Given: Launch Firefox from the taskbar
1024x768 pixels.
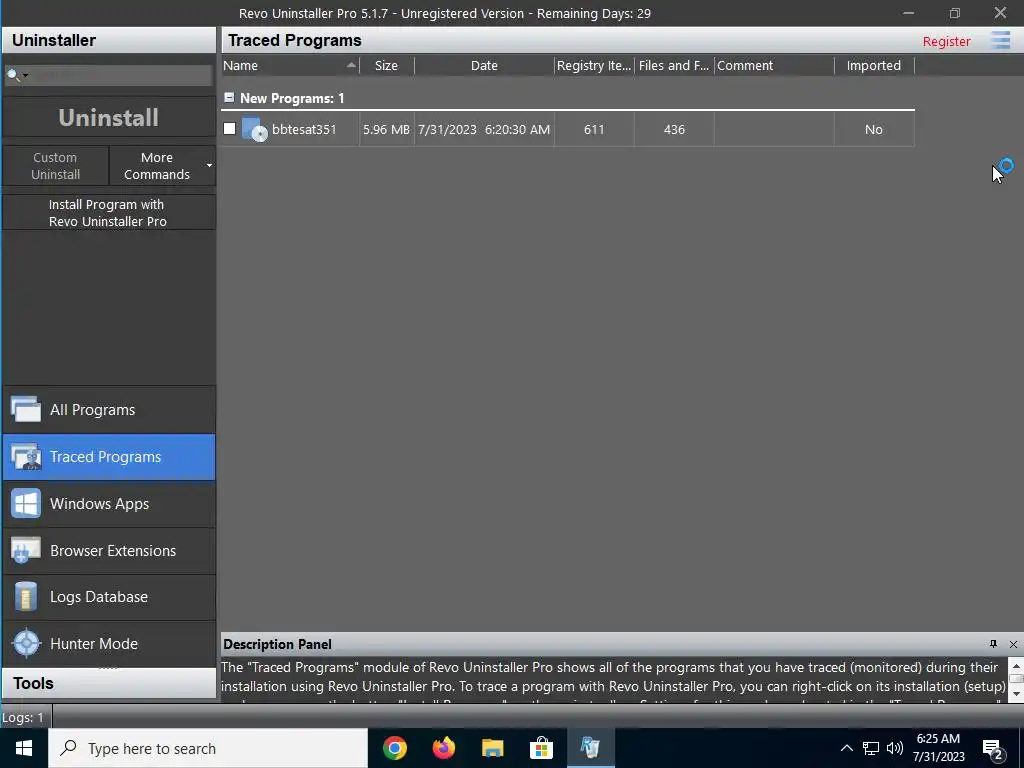Looking at the screenshot, I should point(443,748).
